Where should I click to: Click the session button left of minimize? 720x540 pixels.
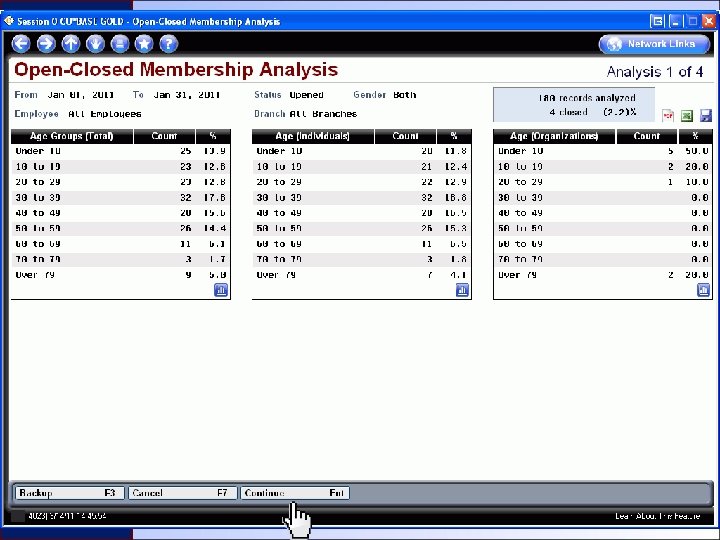pos(658,21)
